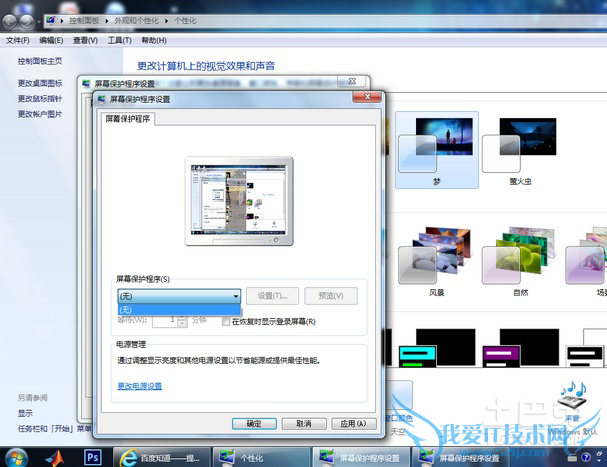Select the purple high contrast theme

(521, 348)
